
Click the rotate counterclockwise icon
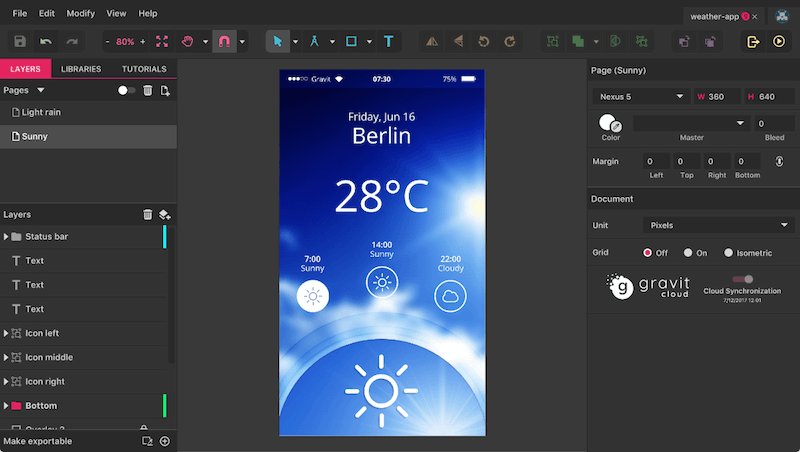coord(484,41)
